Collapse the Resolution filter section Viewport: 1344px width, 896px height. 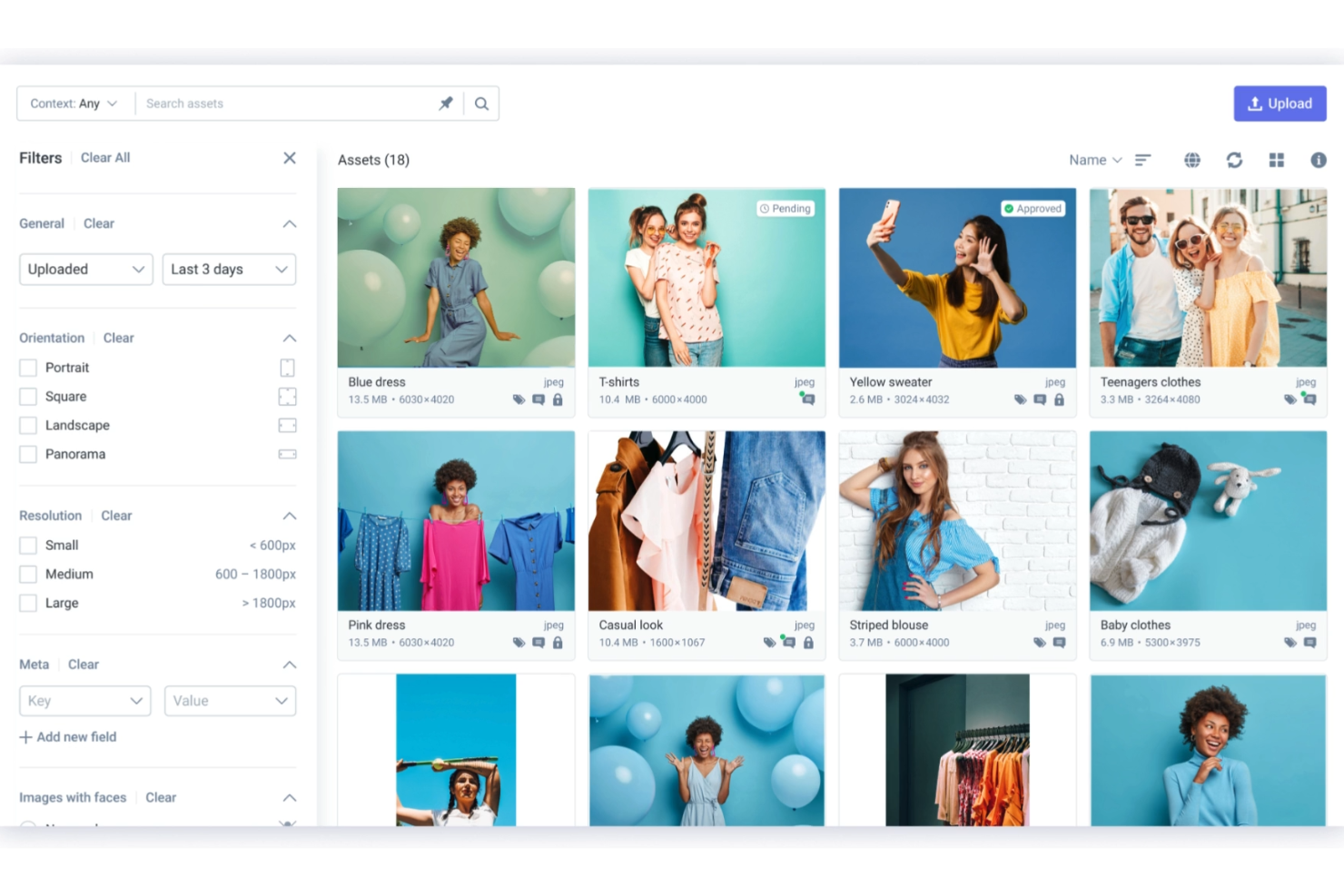[x=289, y=515]
